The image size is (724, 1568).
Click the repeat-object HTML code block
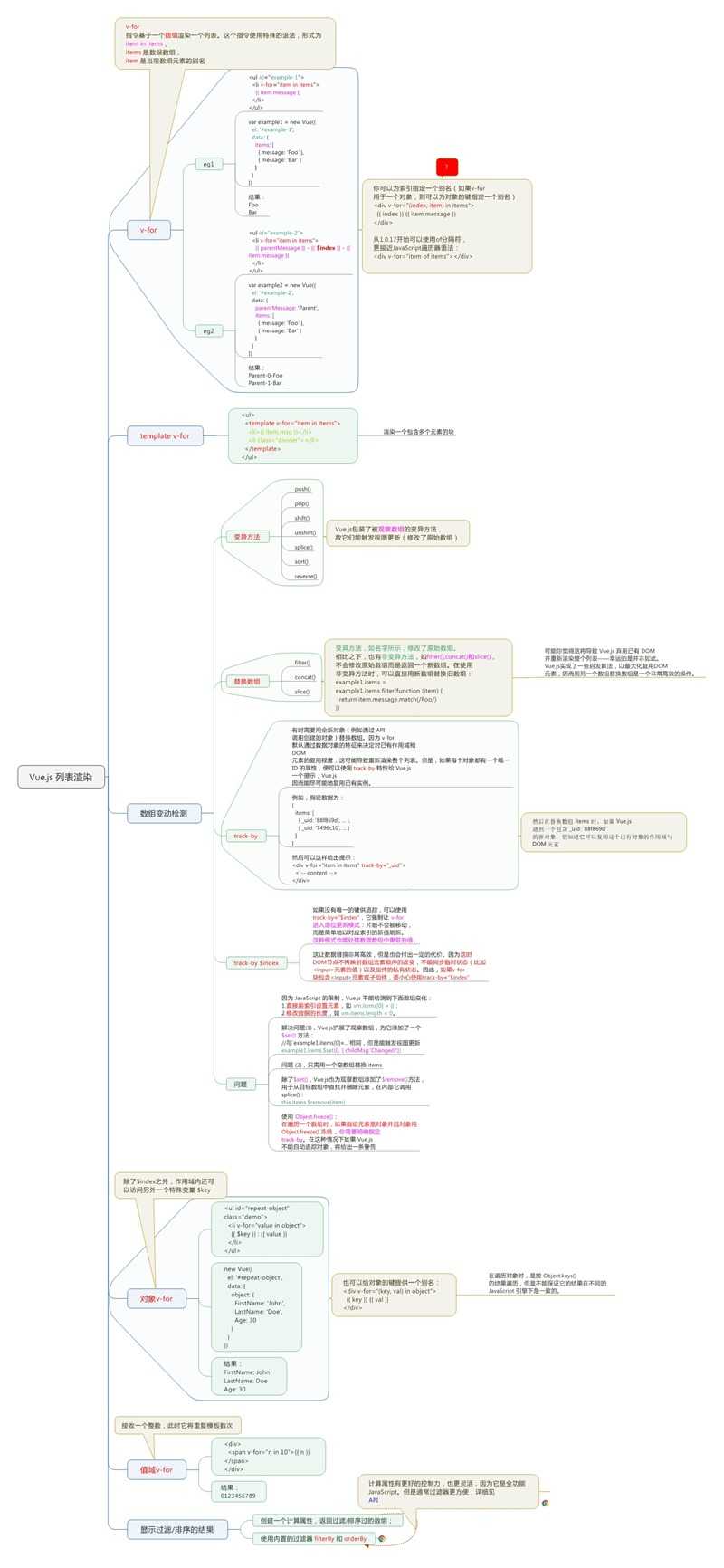click(267, 1229)
